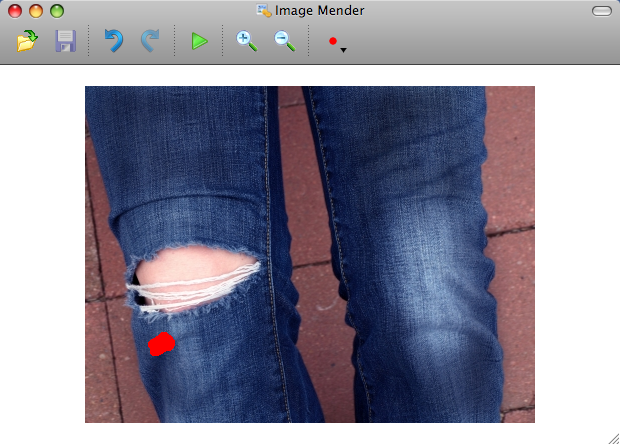Undo the last action

click(114, 41)
